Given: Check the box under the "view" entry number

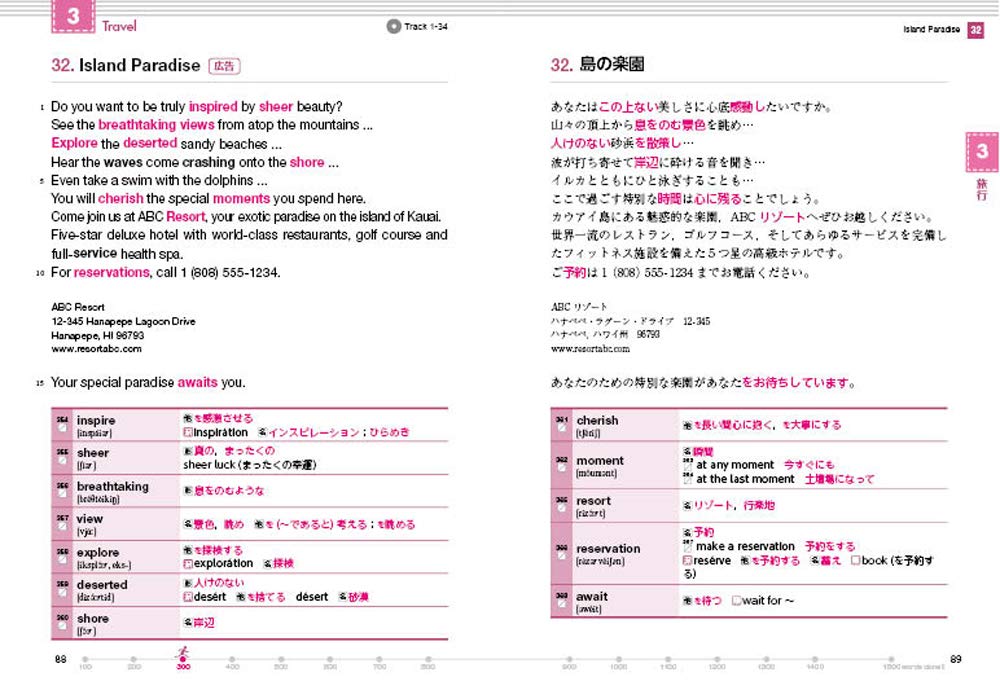Looking at the screenshot, I should (x=62, y=527).
